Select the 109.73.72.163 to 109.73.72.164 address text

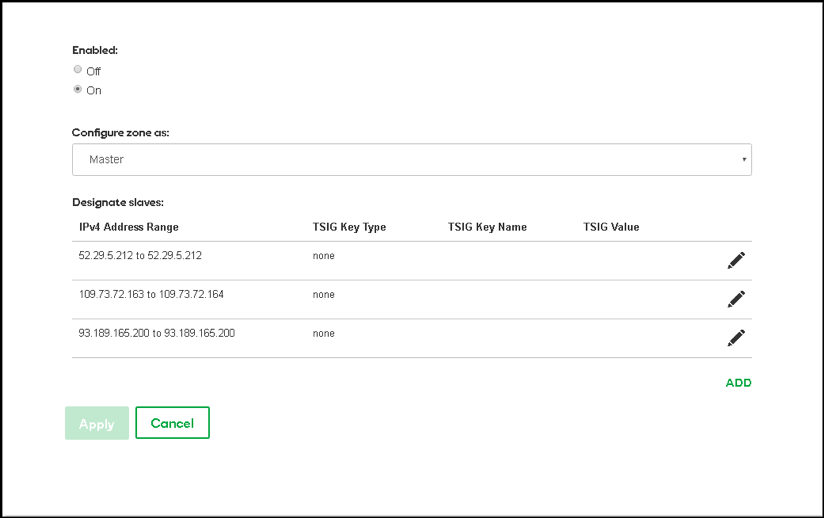(151, 294)
